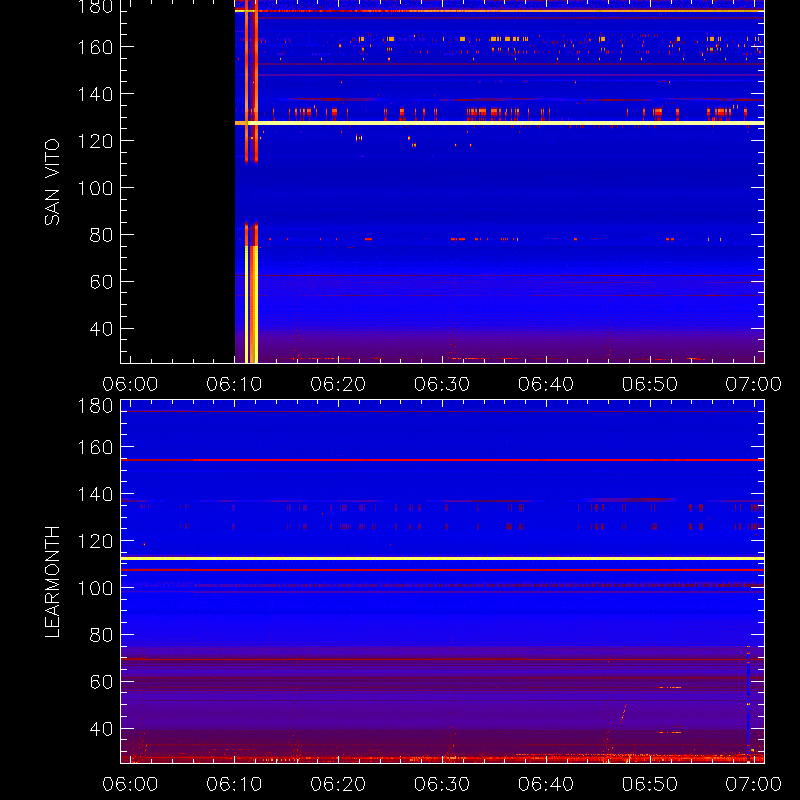
Task: Click 06:30 time label under Learmonth plot
Action: (442, 784)
